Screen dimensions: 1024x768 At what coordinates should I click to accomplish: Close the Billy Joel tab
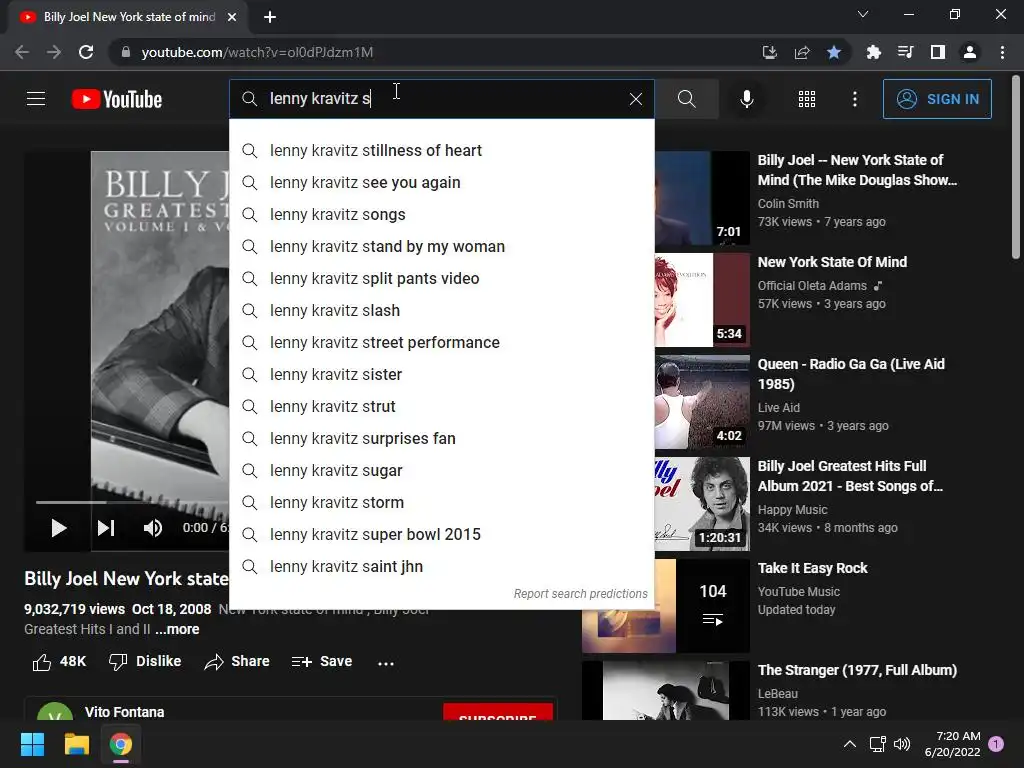(232, 17)
